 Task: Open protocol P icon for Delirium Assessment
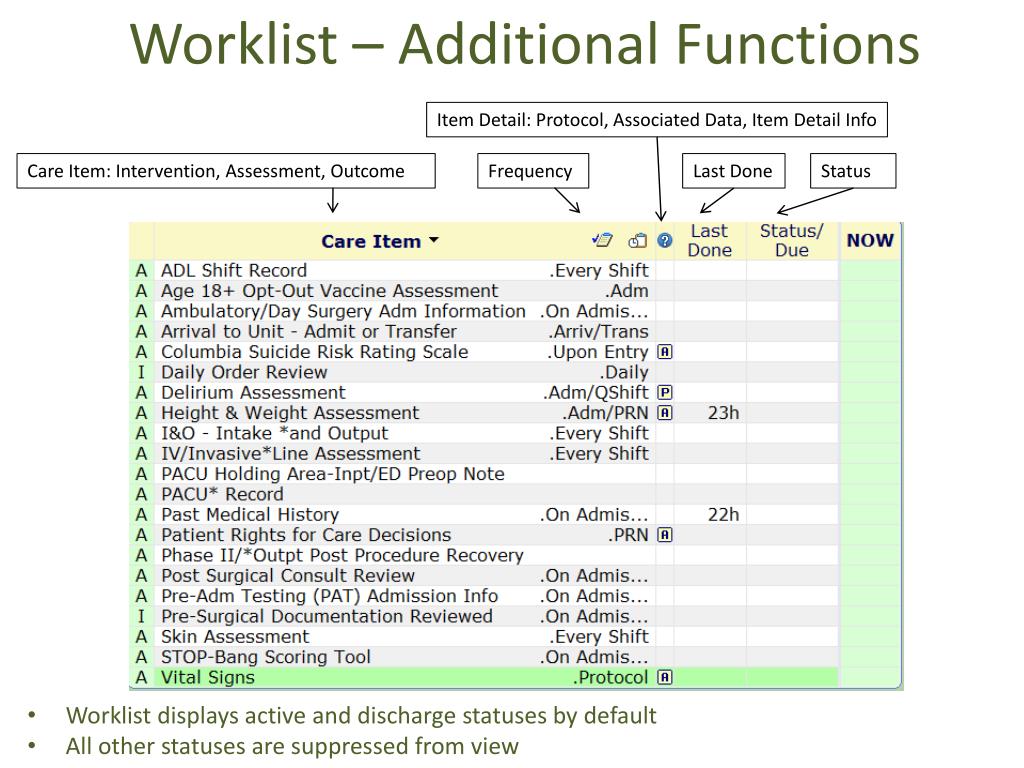tap(665, 392)
